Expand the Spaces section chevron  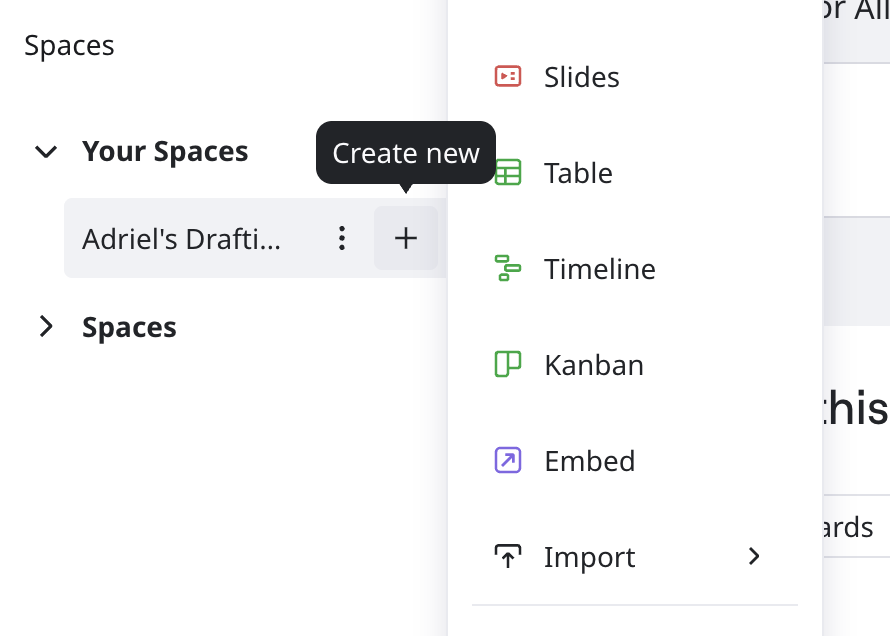(46, 327)
